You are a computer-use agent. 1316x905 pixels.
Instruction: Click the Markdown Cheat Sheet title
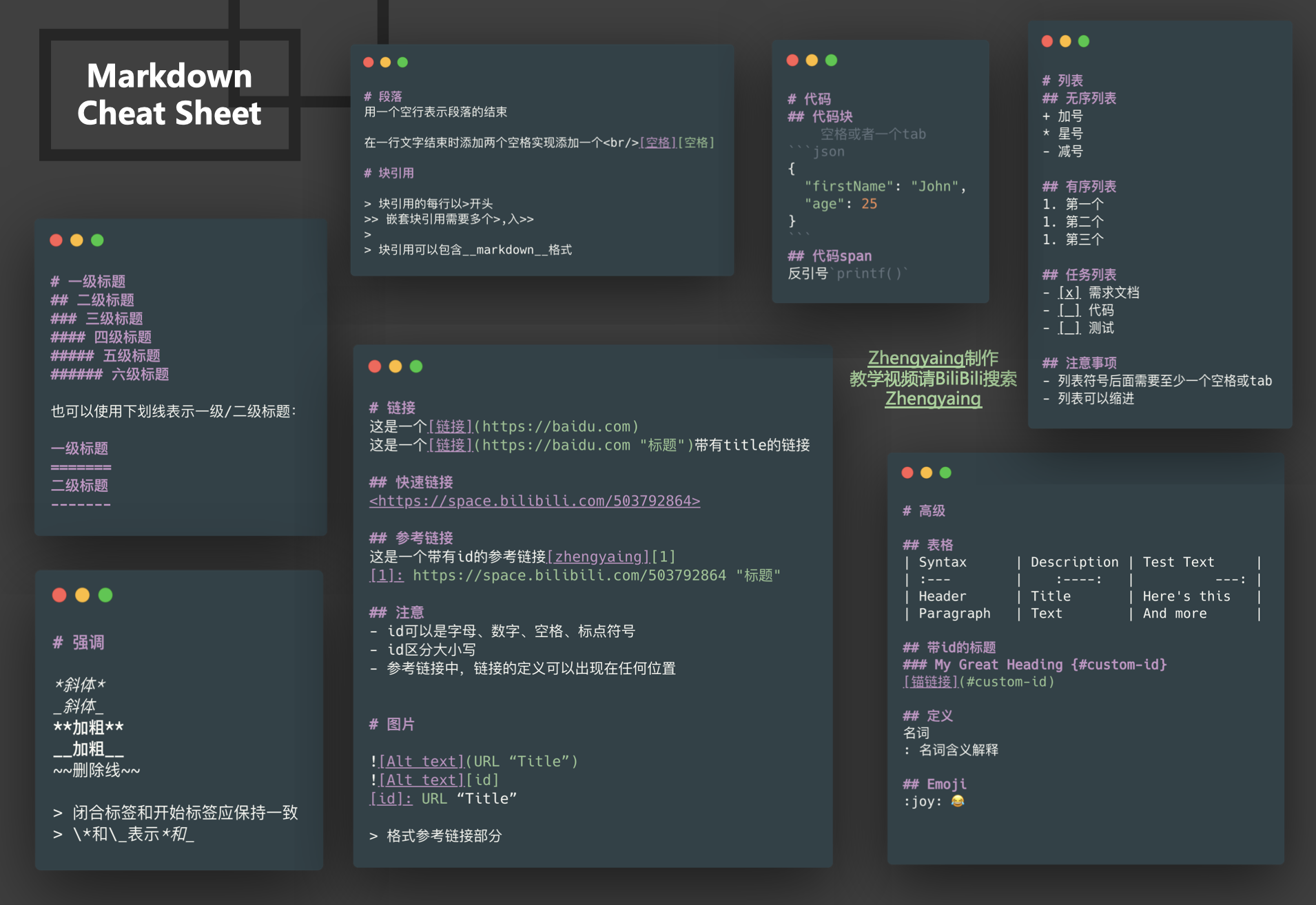tap(169, 94)
